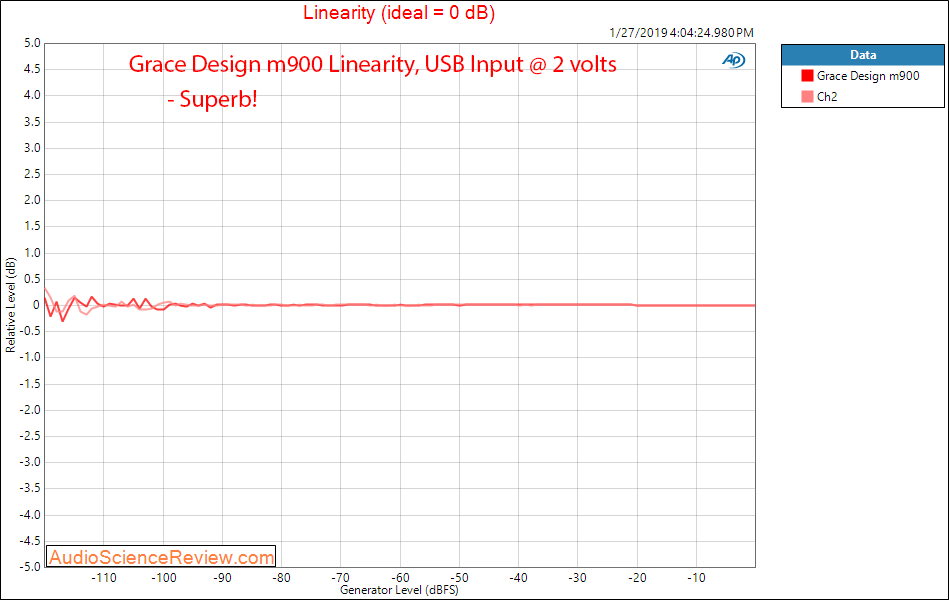Click the Linearity (ideal = 0 dB) graph title
The width and height of the screenshot is (949, 600).
399,12
